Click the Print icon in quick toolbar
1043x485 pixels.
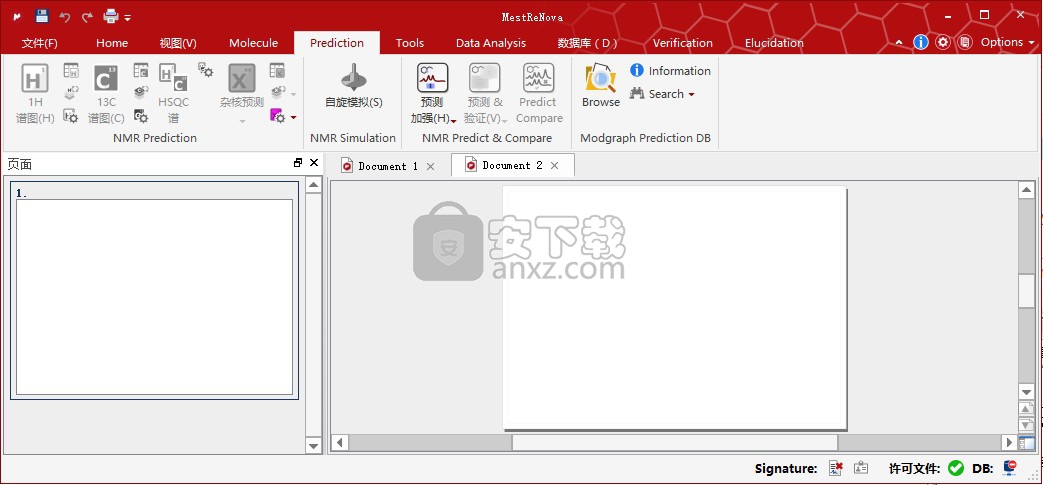110,17
